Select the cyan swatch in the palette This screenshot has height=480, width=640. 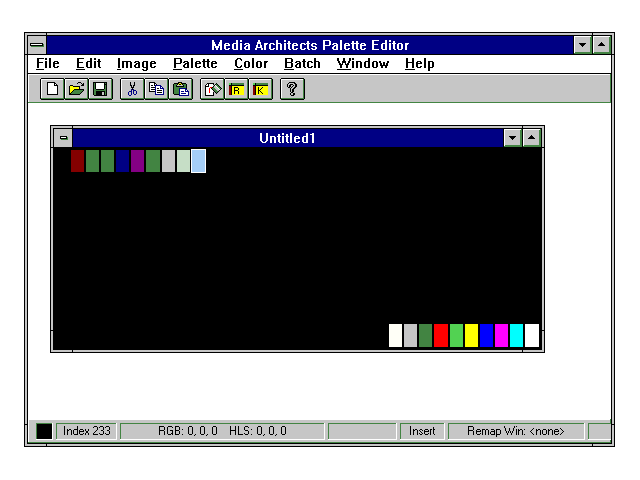[516, 335]
